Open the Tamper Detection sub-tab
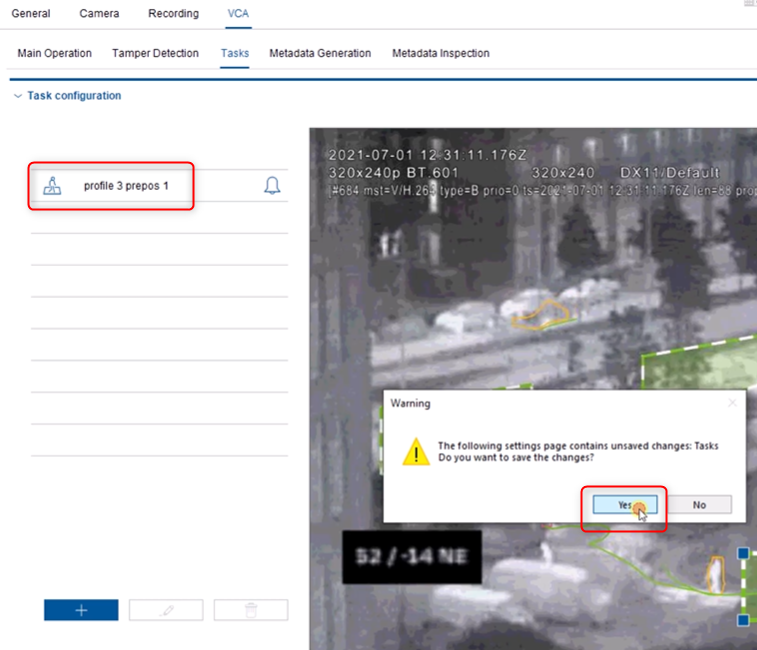 click(155, 53)
